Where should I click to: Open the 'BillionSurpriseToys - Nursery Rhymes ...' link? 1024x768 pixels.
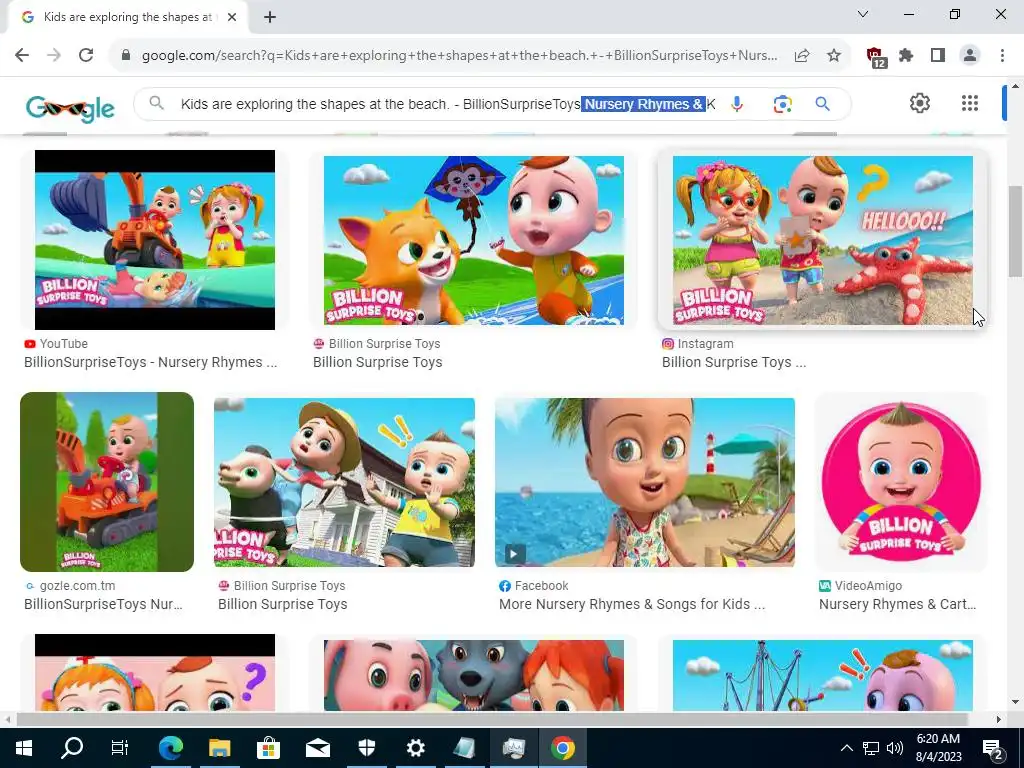(x=151, y=362)
